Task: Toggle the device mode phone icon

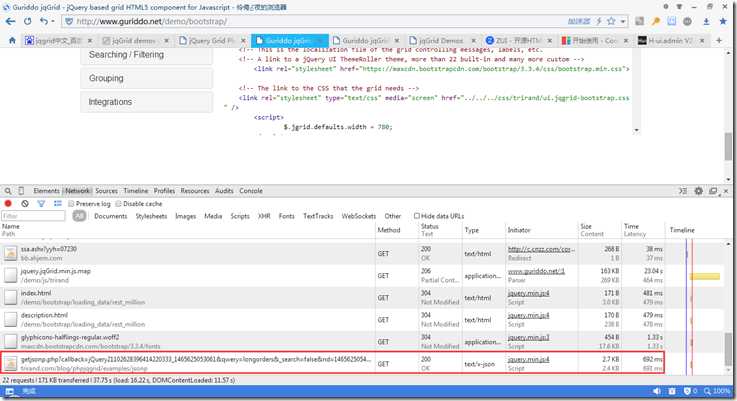Action: click(x=22, y=190)
